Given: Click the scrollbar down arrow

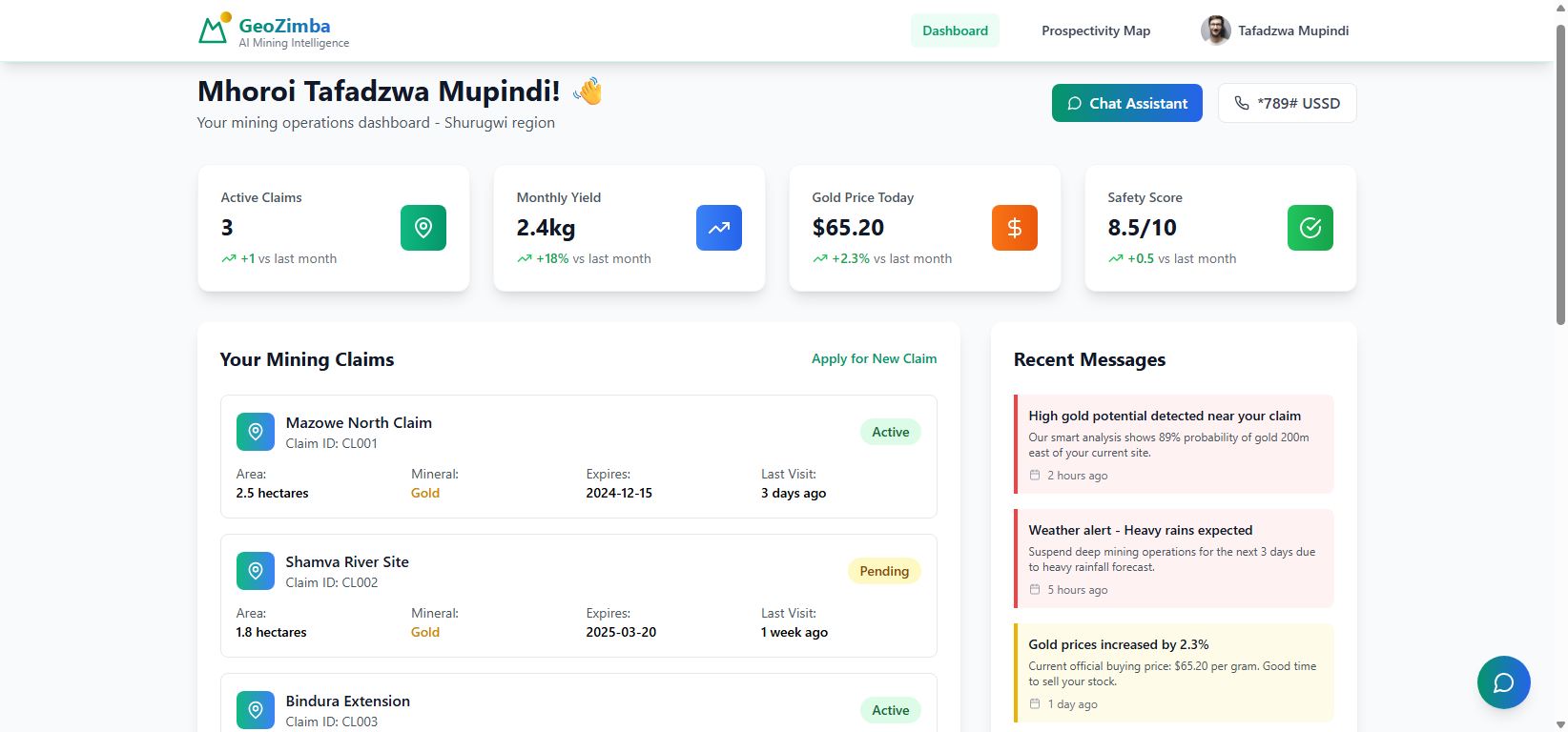Looking at the screenshot, I should (x=1560, y=724).
